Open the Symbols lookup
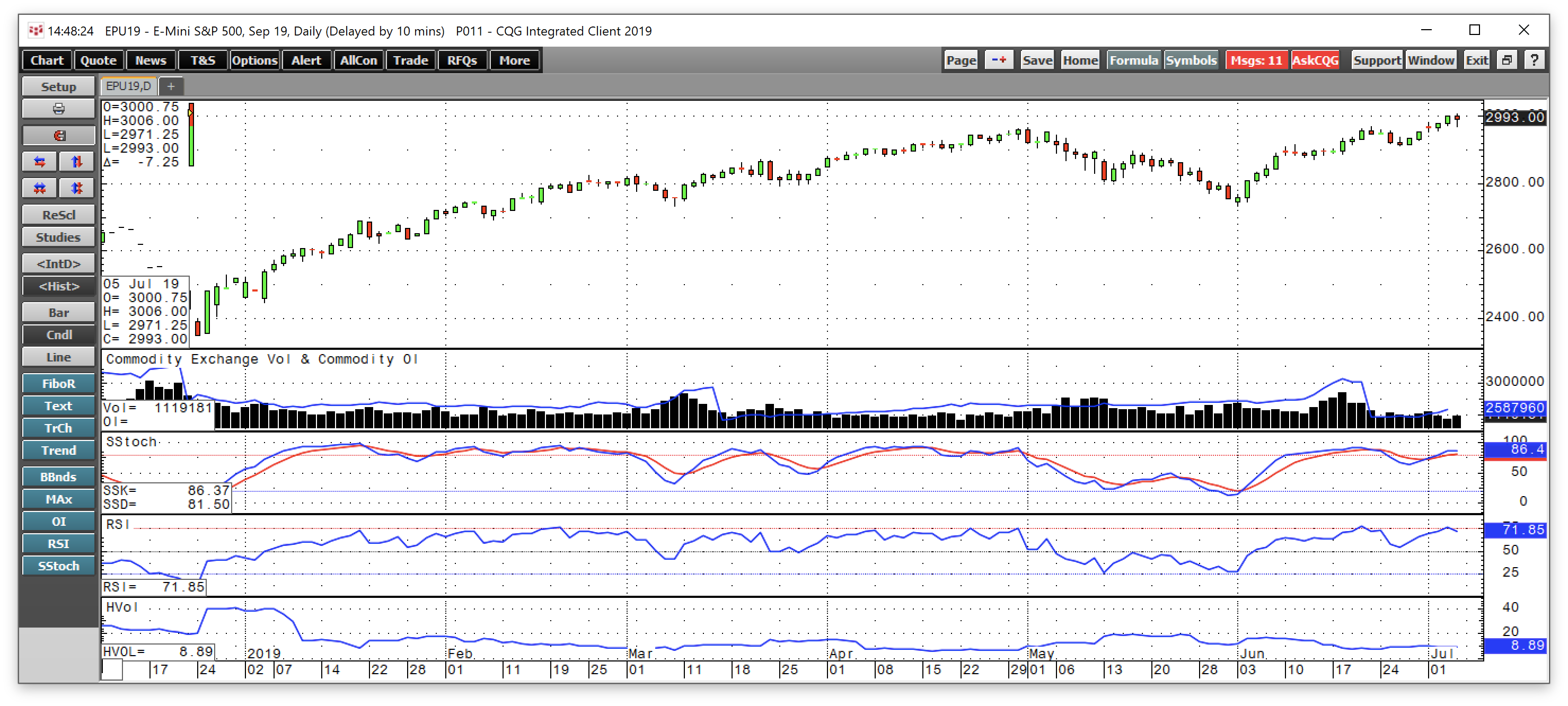Screen dimensions: 1568x706 tap(1191, 60)
